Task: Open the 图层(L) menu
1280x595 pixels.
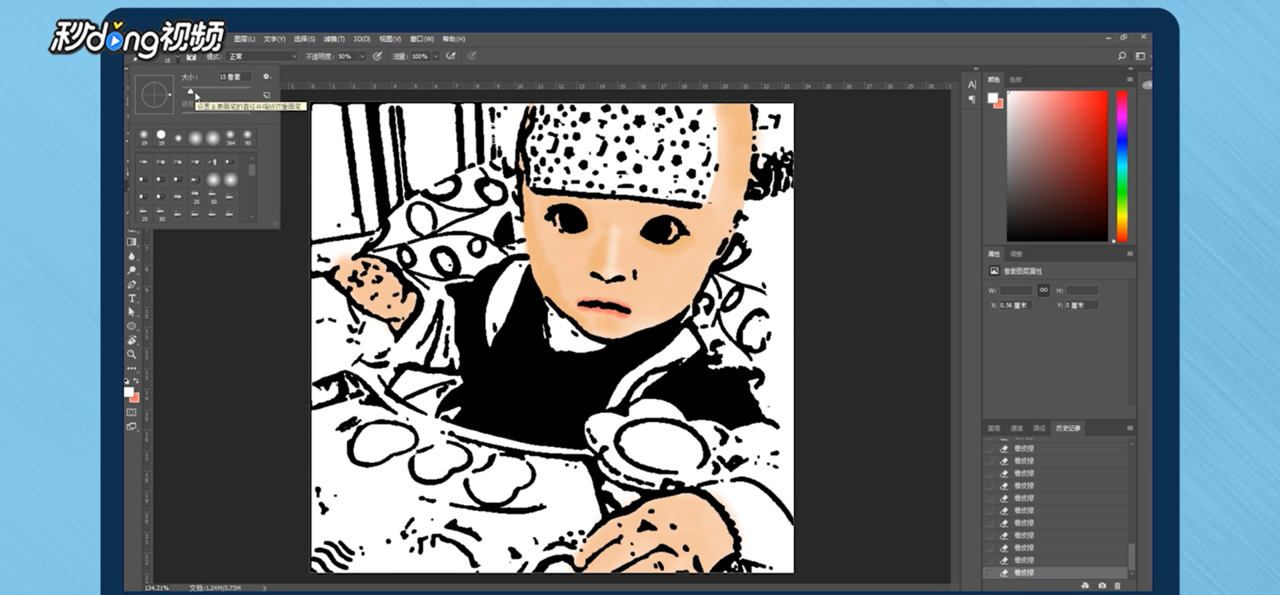Action: [245, 39]
